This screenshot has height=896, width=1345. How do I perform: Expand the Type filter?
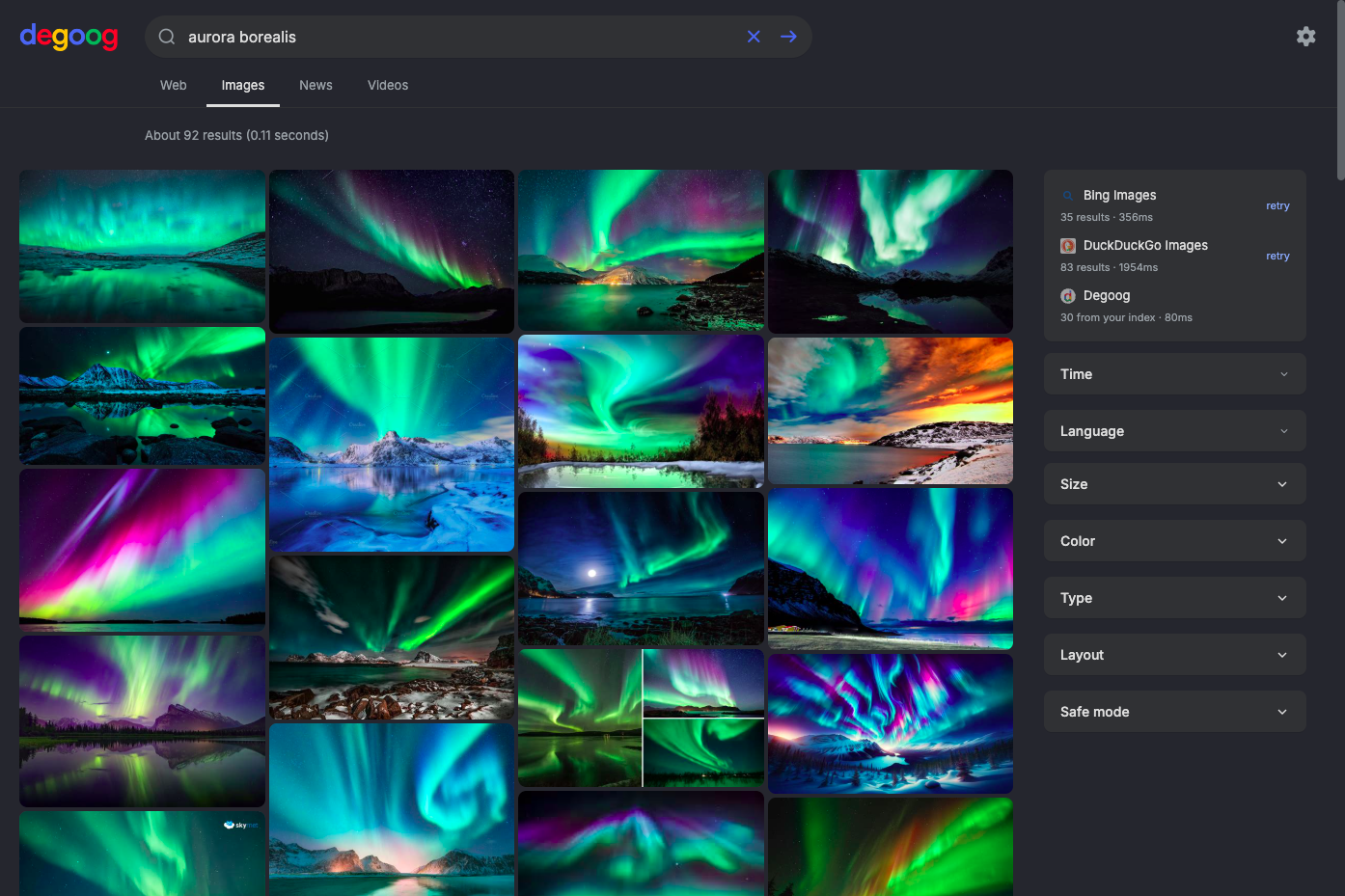point(1175,598)
